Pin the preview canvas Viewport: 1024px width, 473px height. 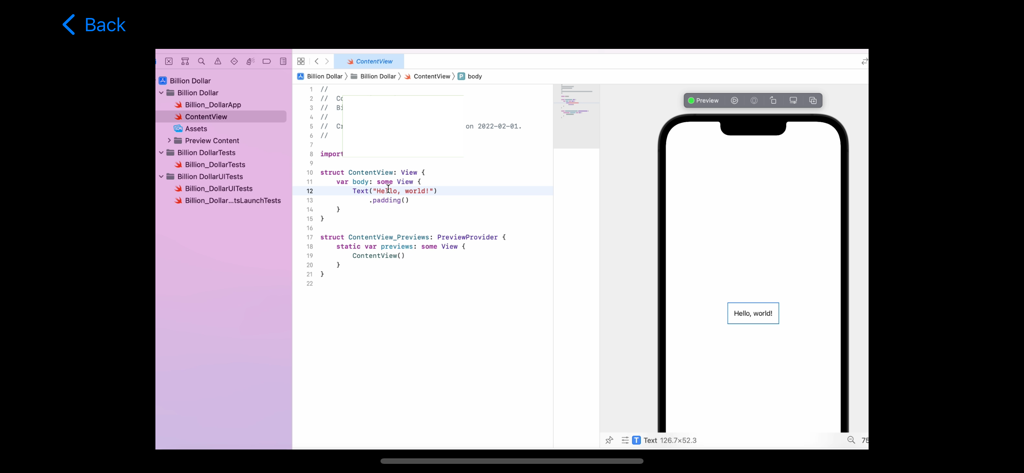tap(609, 440)
